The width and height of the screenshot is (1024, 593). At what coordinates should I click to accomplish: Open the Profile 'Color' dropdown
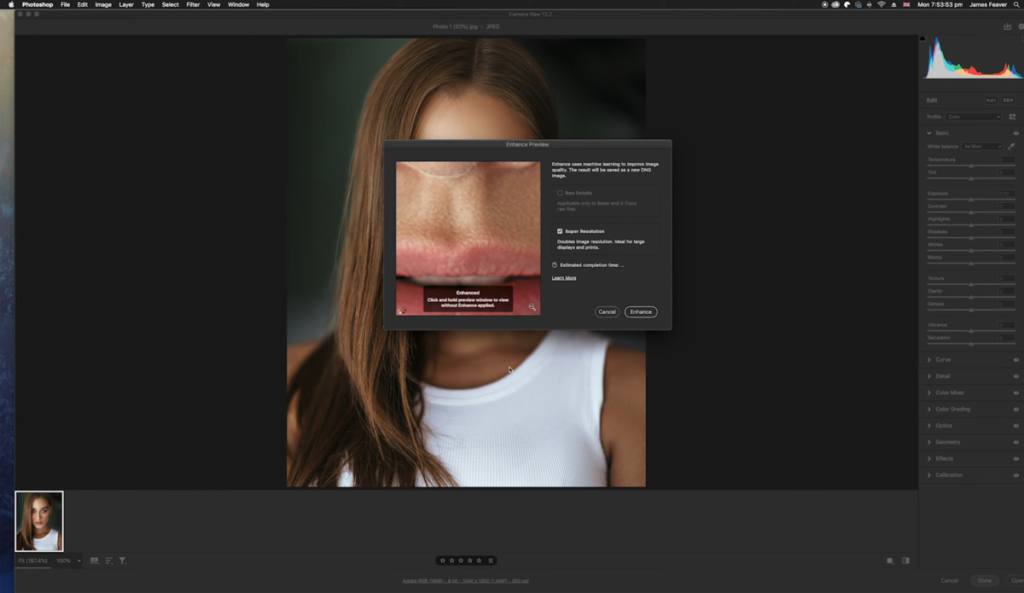pyautogui.click(x=973, y=117)
